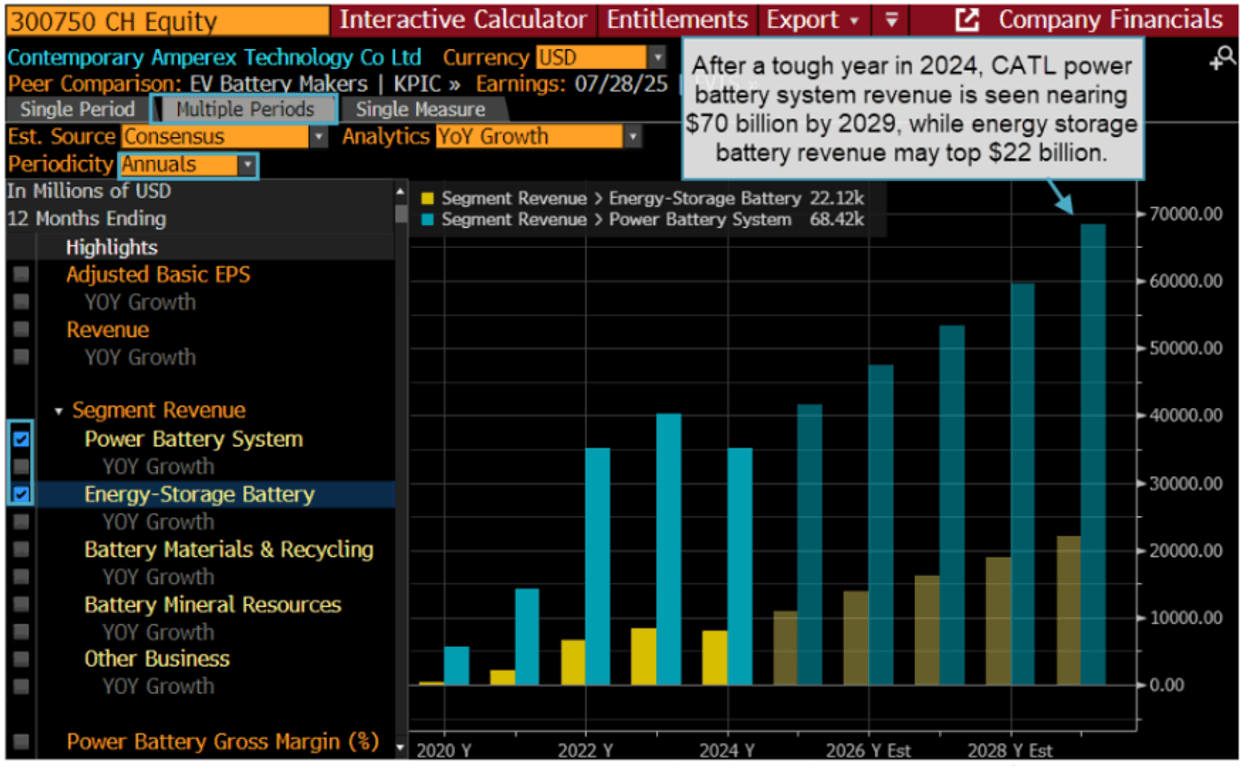The width and height of the screenshot is (1249, 769).
Task: Switch to the Single Measure tab
Action: point(418,109)
